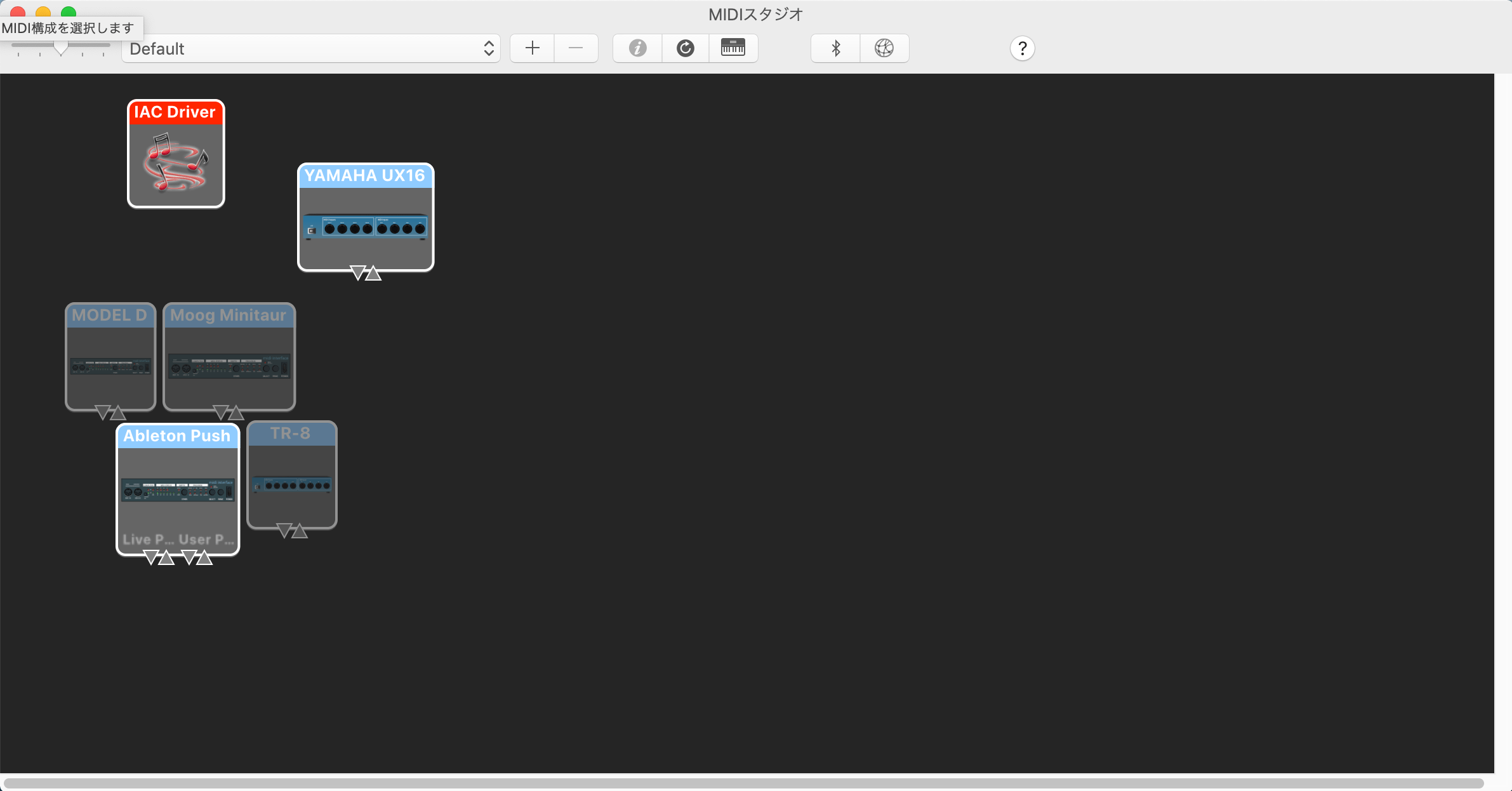The height and width of the screenshot is (791, 1512).
Task: Click the Live P... port label on Ableton Push
Action: click(x=149, y=539)
